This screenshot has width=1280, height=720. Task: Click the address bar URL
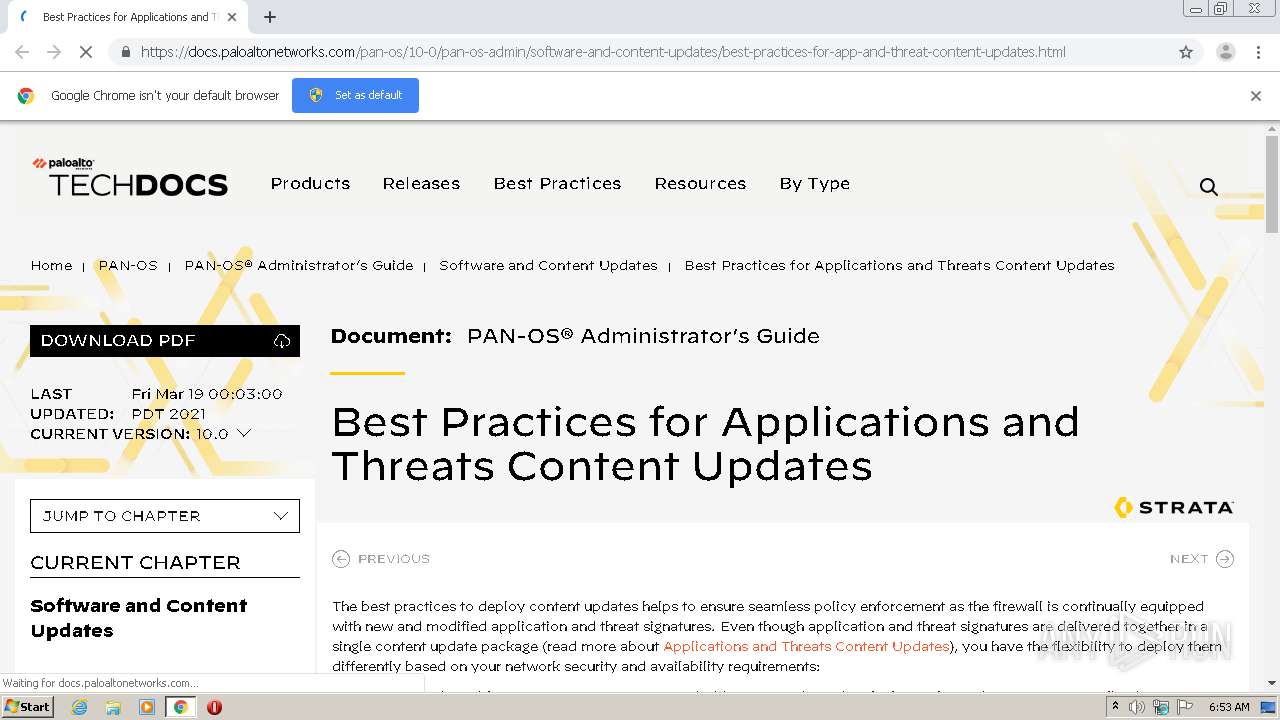tap(603, 52)
